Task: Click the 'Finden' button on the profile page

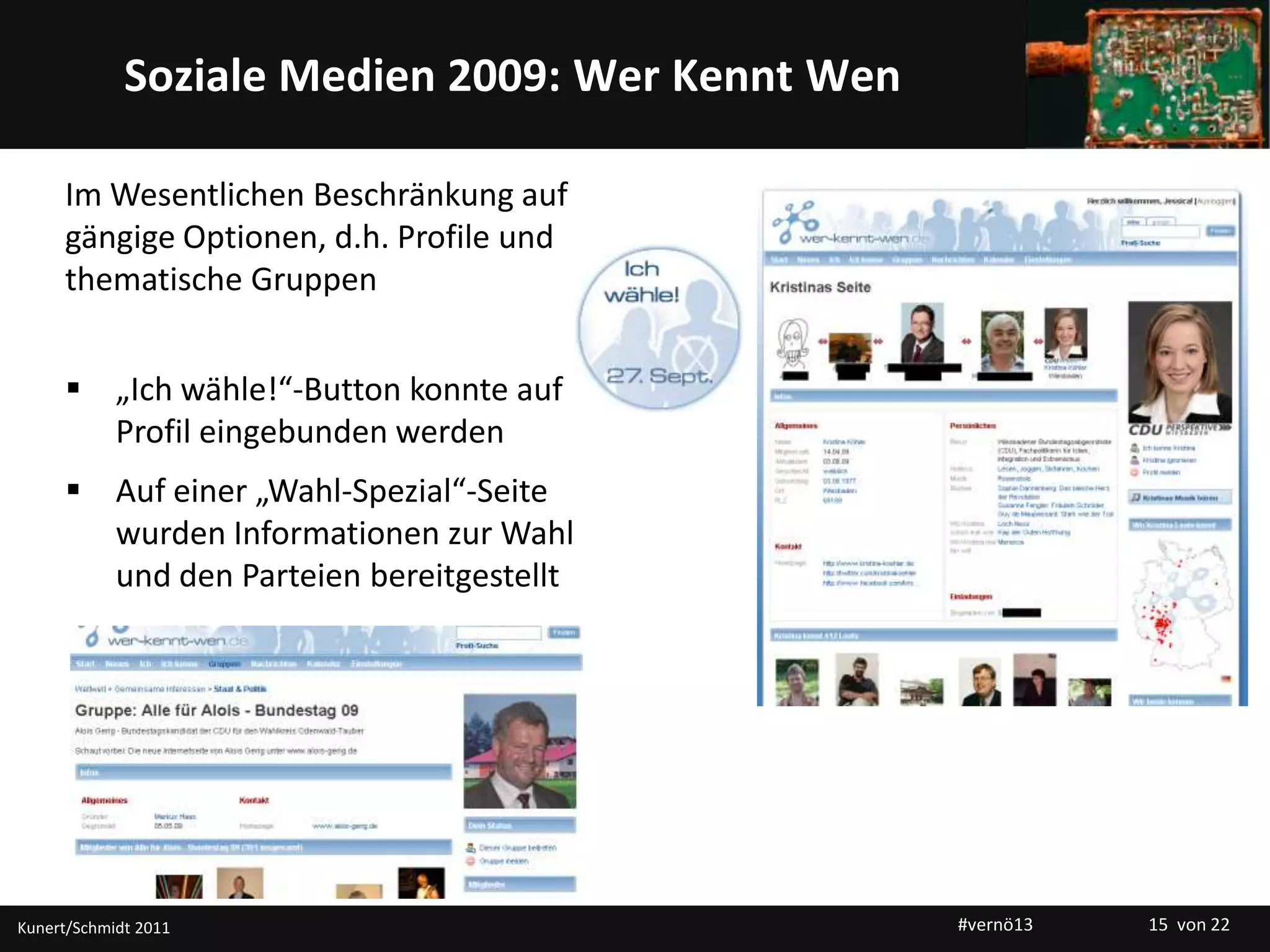Action: [1220, 231]
